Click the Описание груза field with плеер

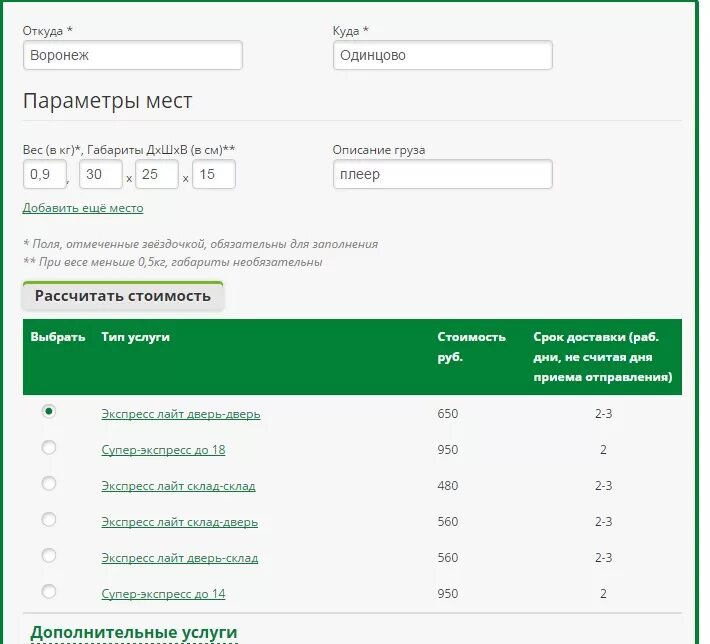click(x=442, y=174)
